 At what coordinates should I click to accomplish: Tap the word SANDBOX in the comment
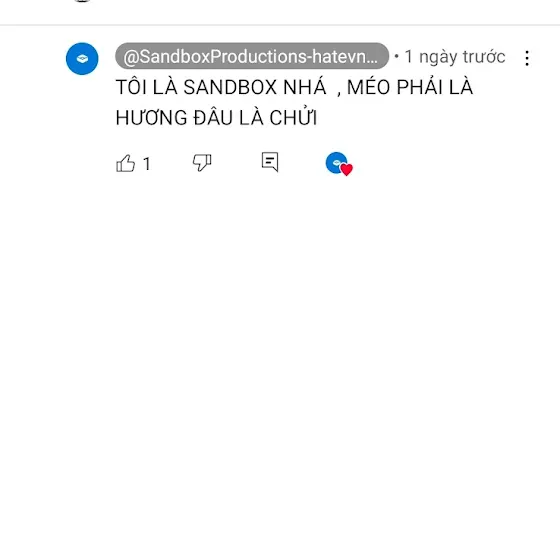[x=230, y=87]
